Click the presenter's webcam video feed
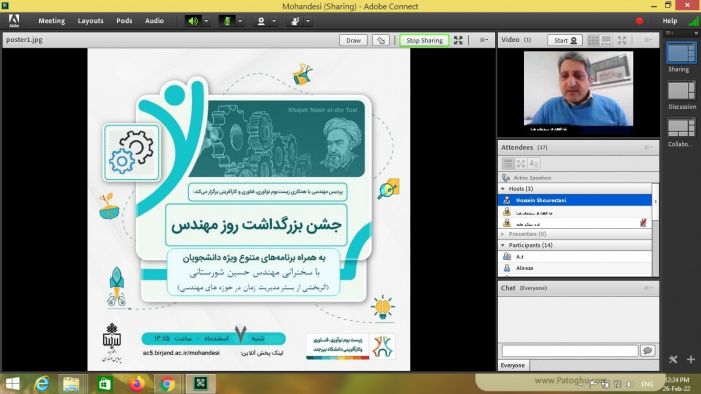The width and height of the screenshot is (701, 394). 578,89
